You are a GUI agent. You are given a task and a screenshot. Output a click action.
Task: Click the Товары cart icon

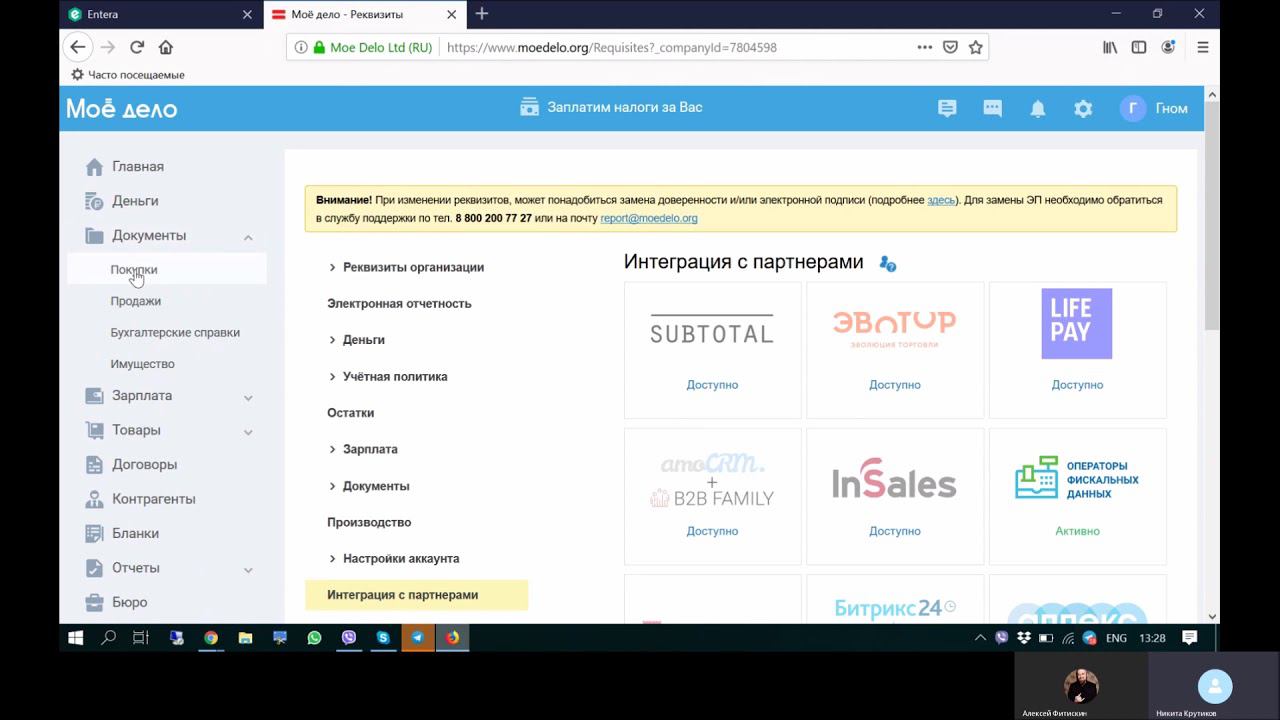(x=94, y=430)
